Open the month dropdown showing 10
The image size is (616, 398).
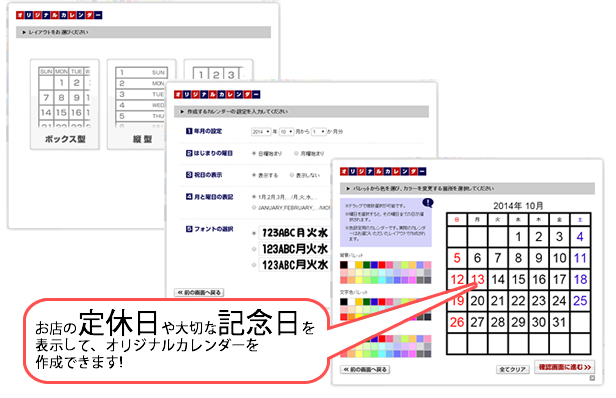click(286, 132)
